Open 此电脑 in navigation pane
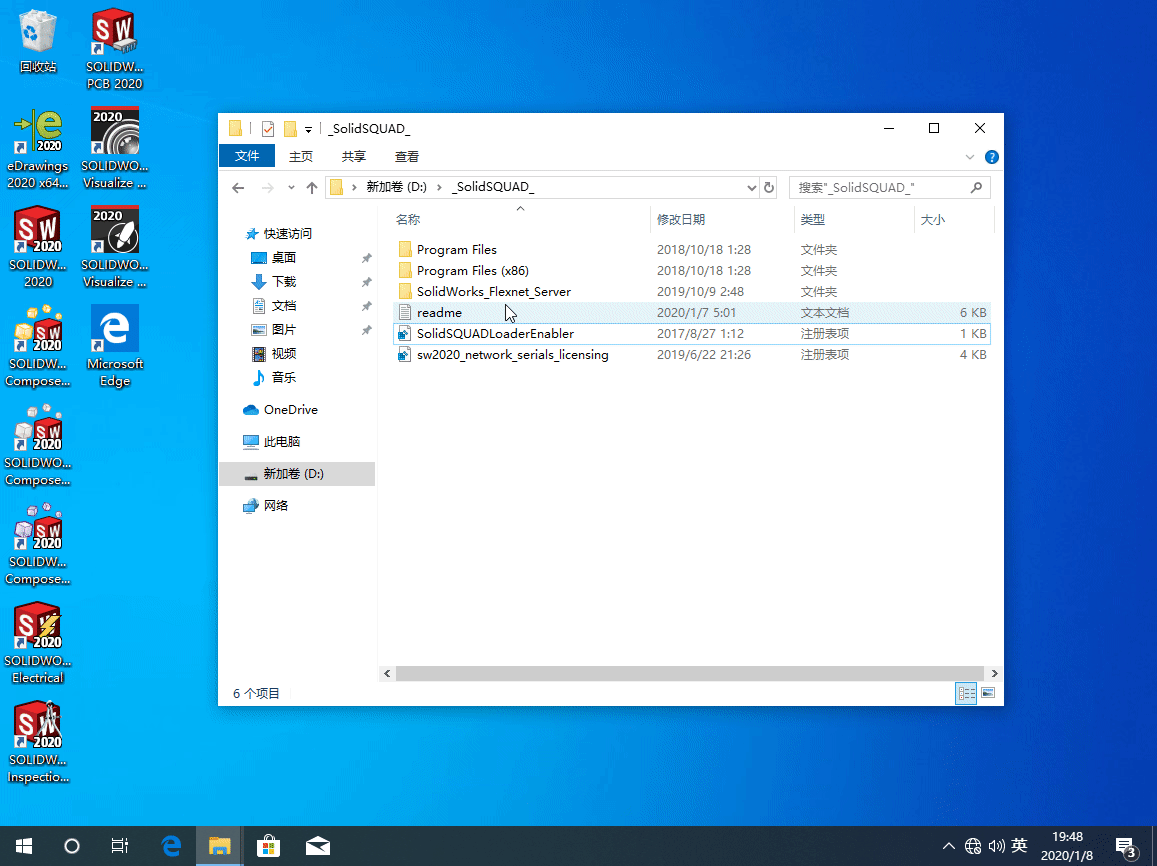Image resolution: width=1157 pixels, height=866 pixels. click(x=272, y=442)
